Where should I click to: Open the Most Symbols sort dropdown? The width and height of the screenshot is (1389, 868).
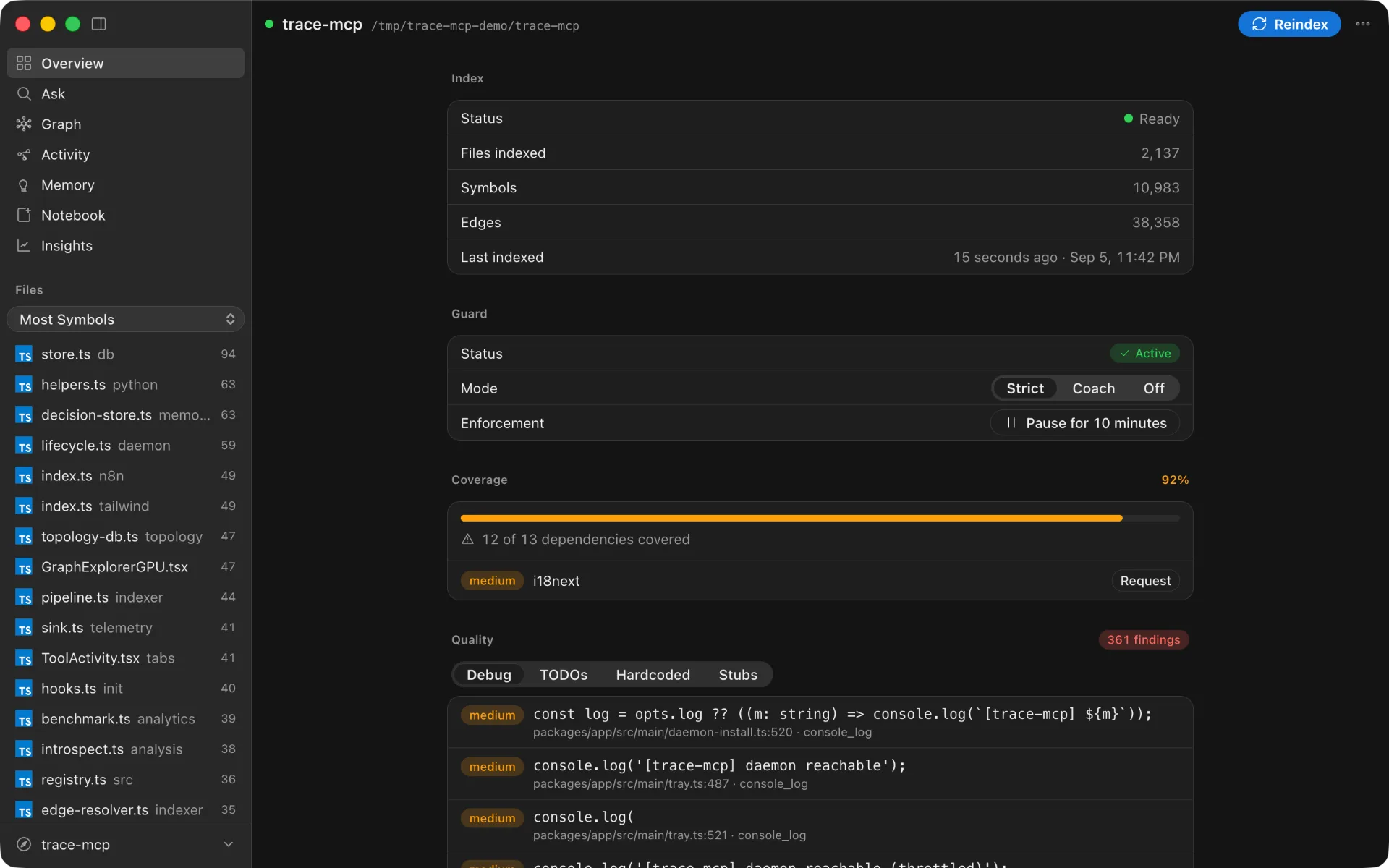[x=126, y=319]
